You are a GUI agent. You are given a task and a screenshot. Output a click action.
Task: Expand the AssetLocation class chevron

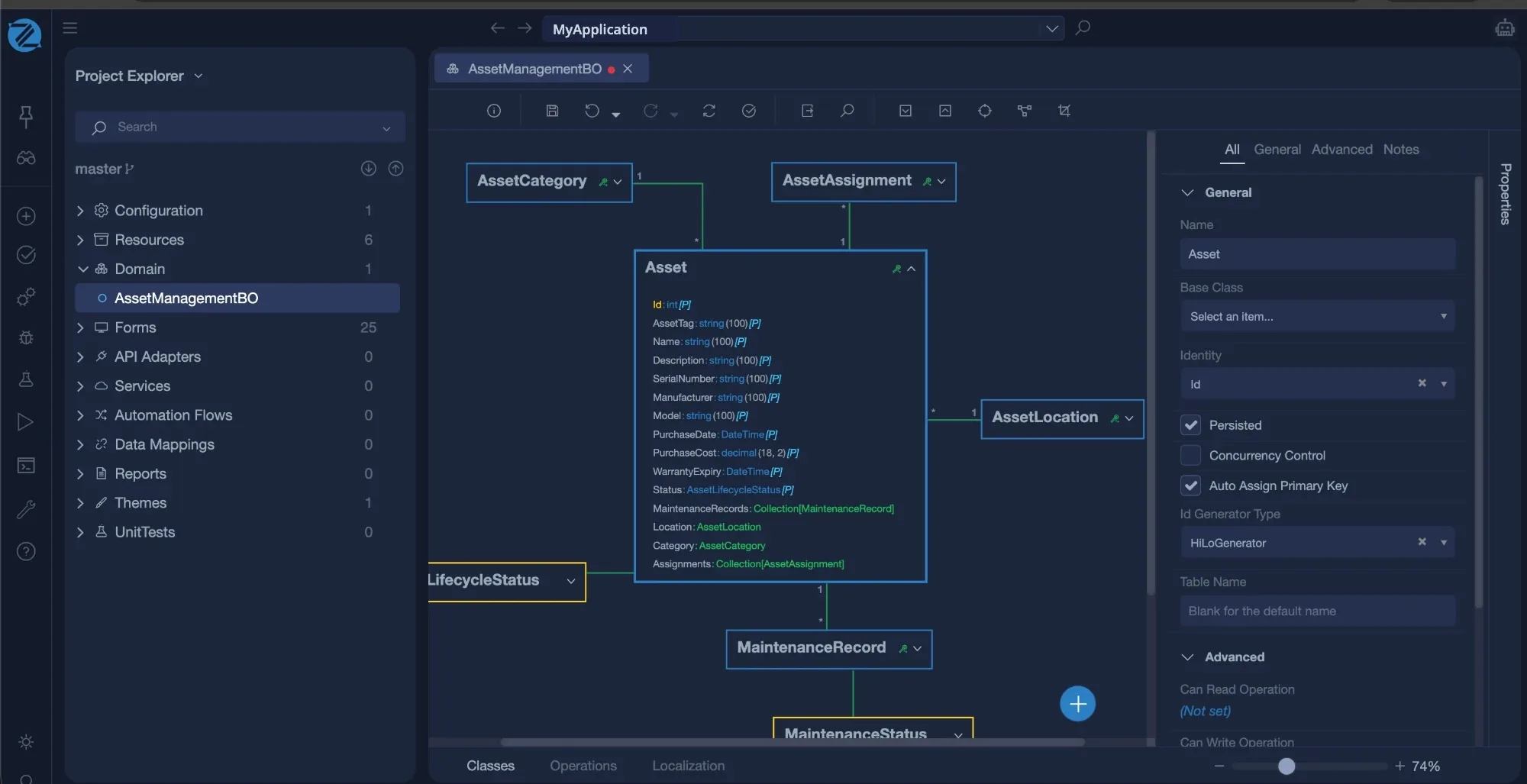click(x=1129, y=418)
